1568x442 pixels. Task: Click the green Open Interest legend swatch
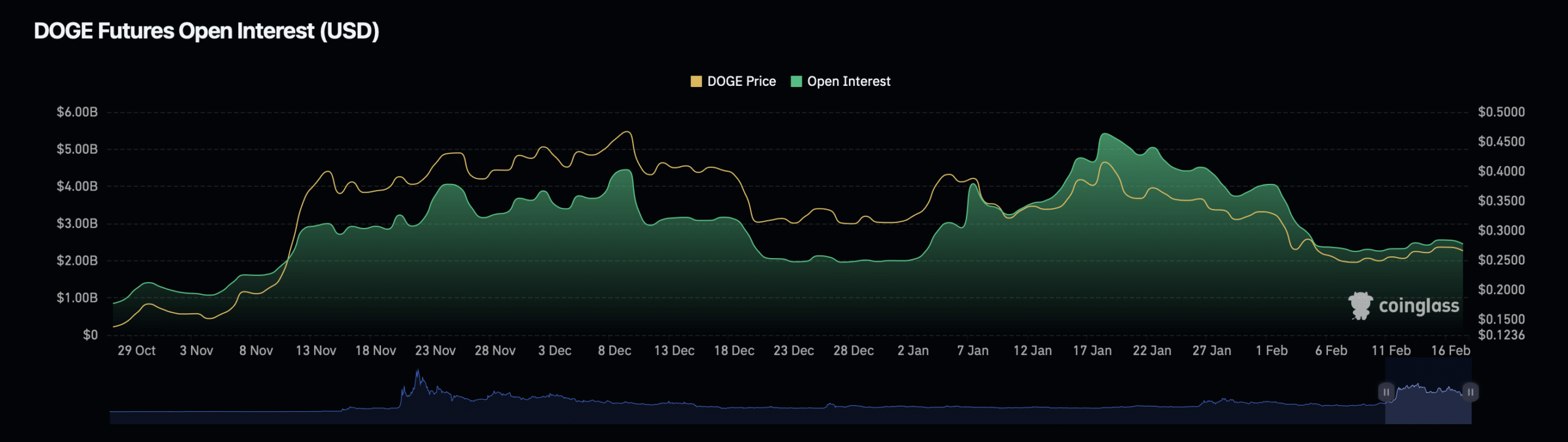(796, 82)
